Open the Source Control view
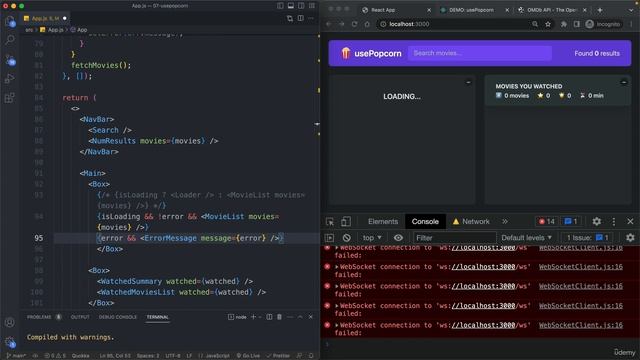Image resolution: width=640 pixels, height=360 pixels. [x=10, y=60]
